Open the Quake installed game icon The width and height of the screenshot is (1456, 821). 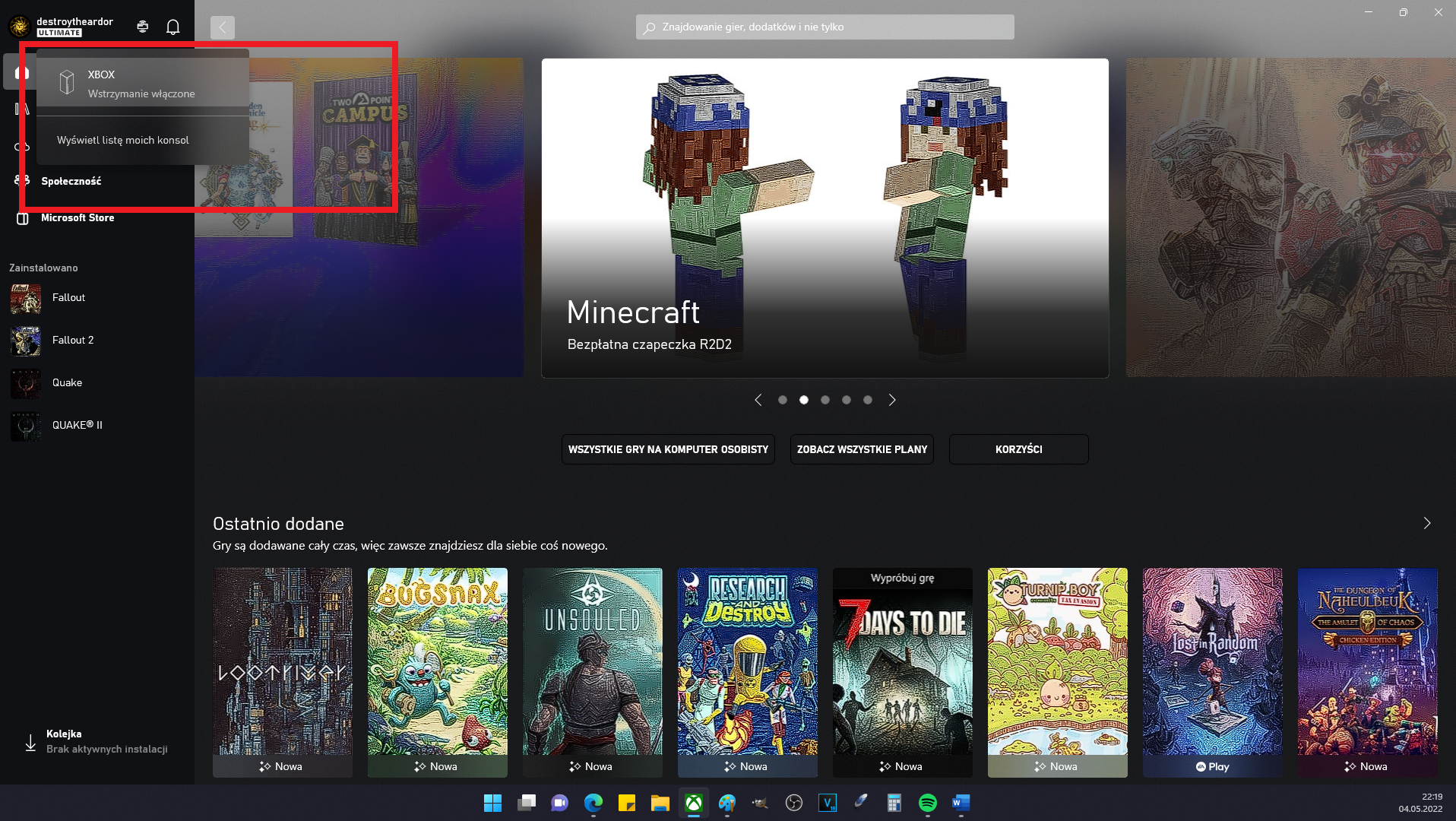[26, 383]
